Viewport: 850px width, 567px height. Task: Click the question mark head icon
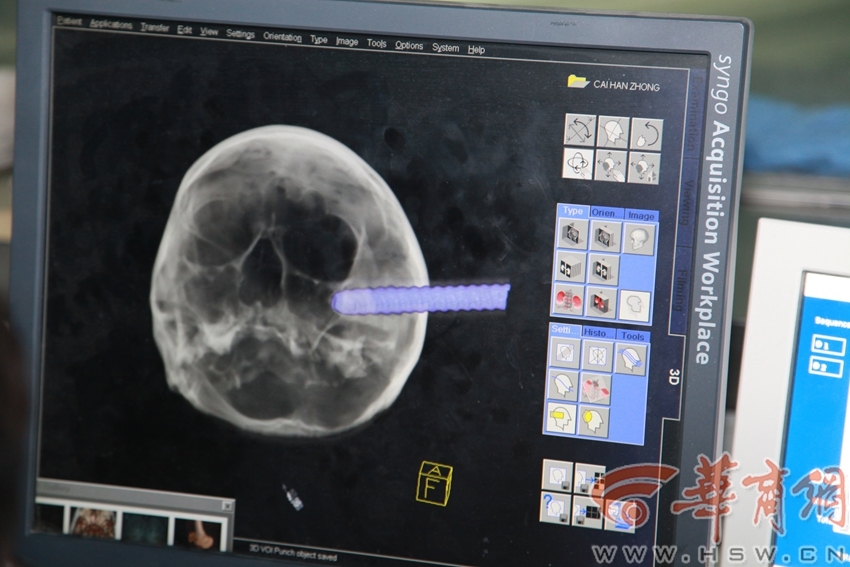click(555, 508)
